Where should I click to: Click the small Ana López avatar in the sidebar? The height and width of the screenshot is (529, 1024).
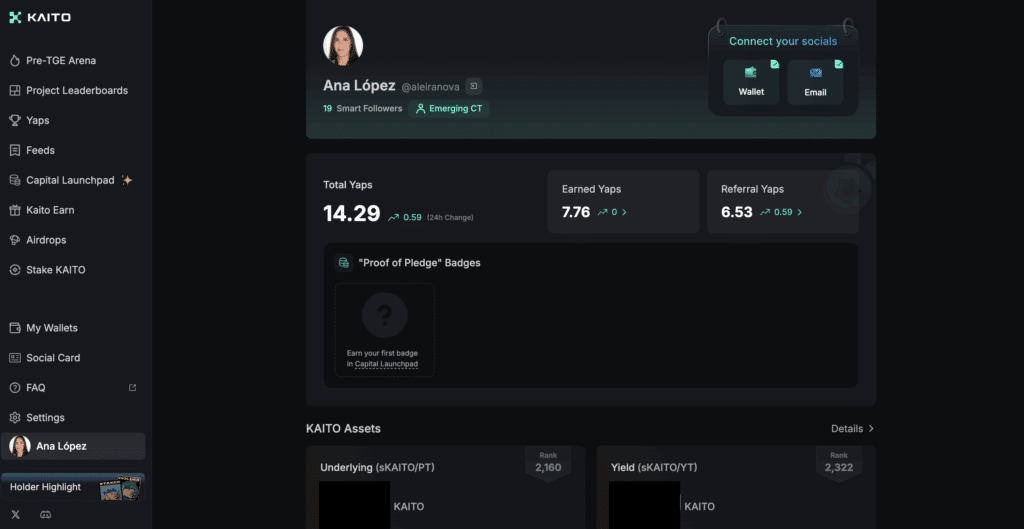pyautogui.click(x=20, y=446)
